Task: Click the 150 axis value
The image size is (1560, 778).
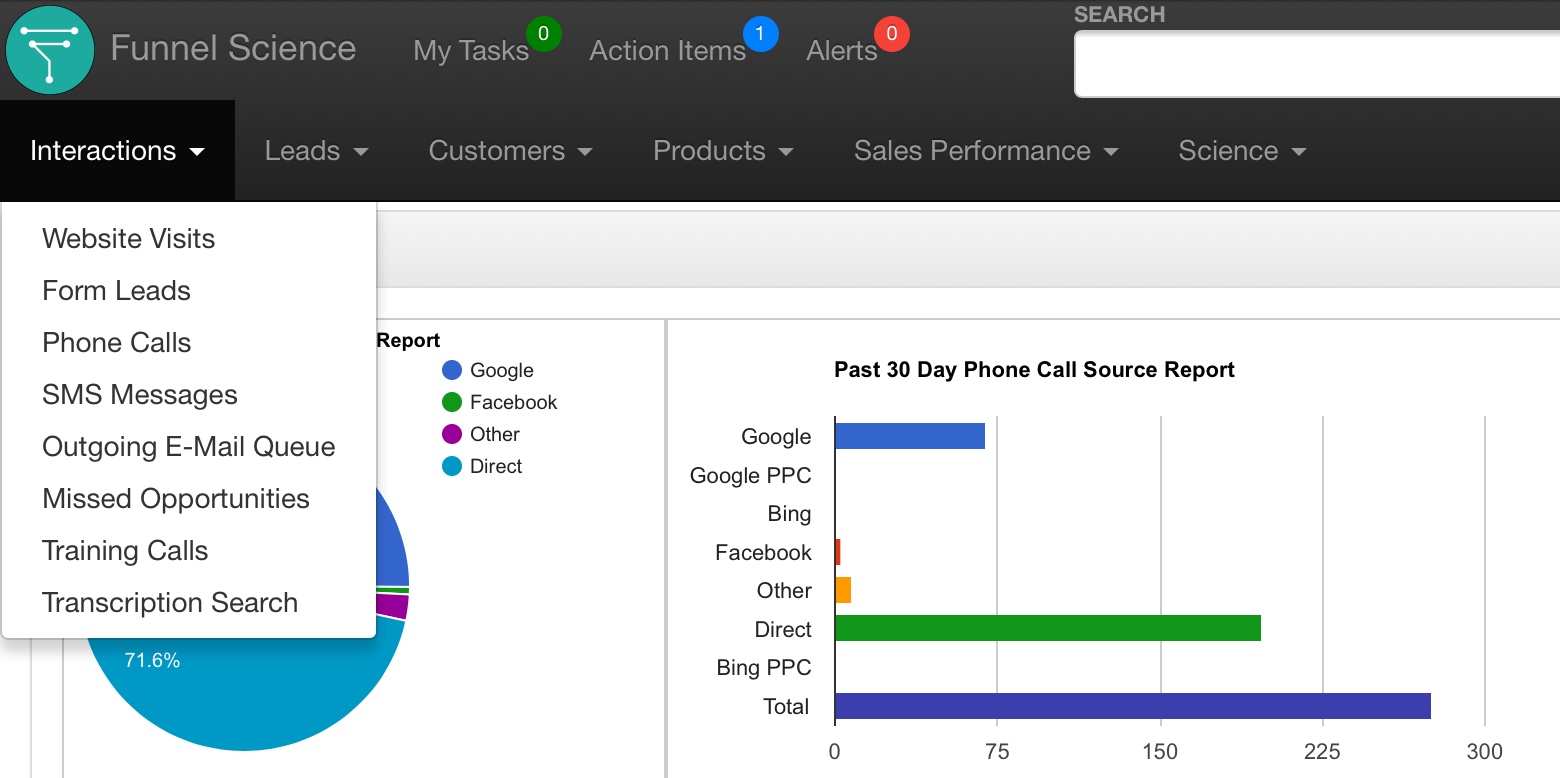Action: [1160, 752]
